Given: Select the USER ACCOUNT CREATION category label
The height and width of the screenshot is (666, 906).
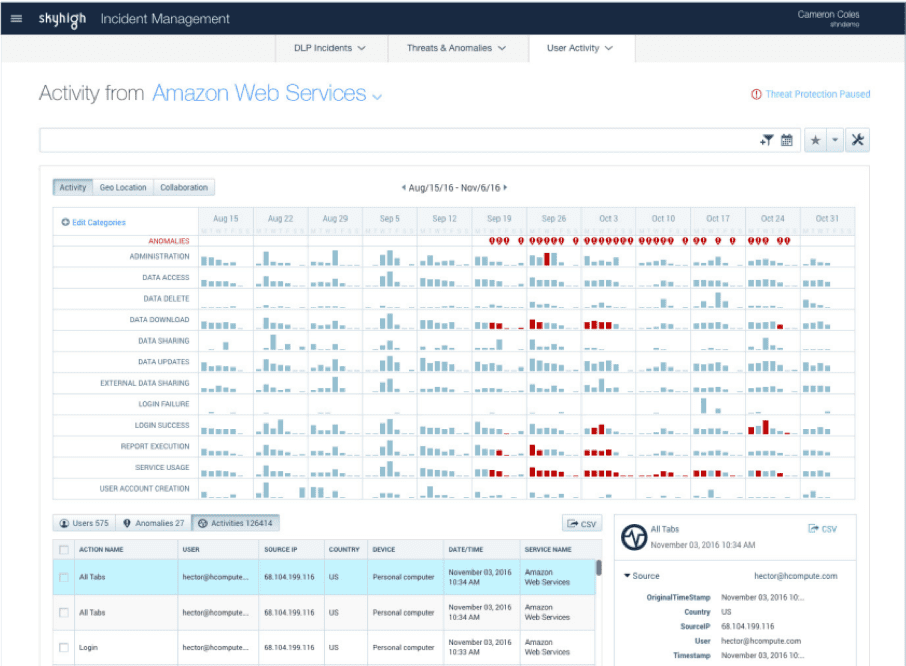Looking at the screenshot, I should tap(144, 489).
